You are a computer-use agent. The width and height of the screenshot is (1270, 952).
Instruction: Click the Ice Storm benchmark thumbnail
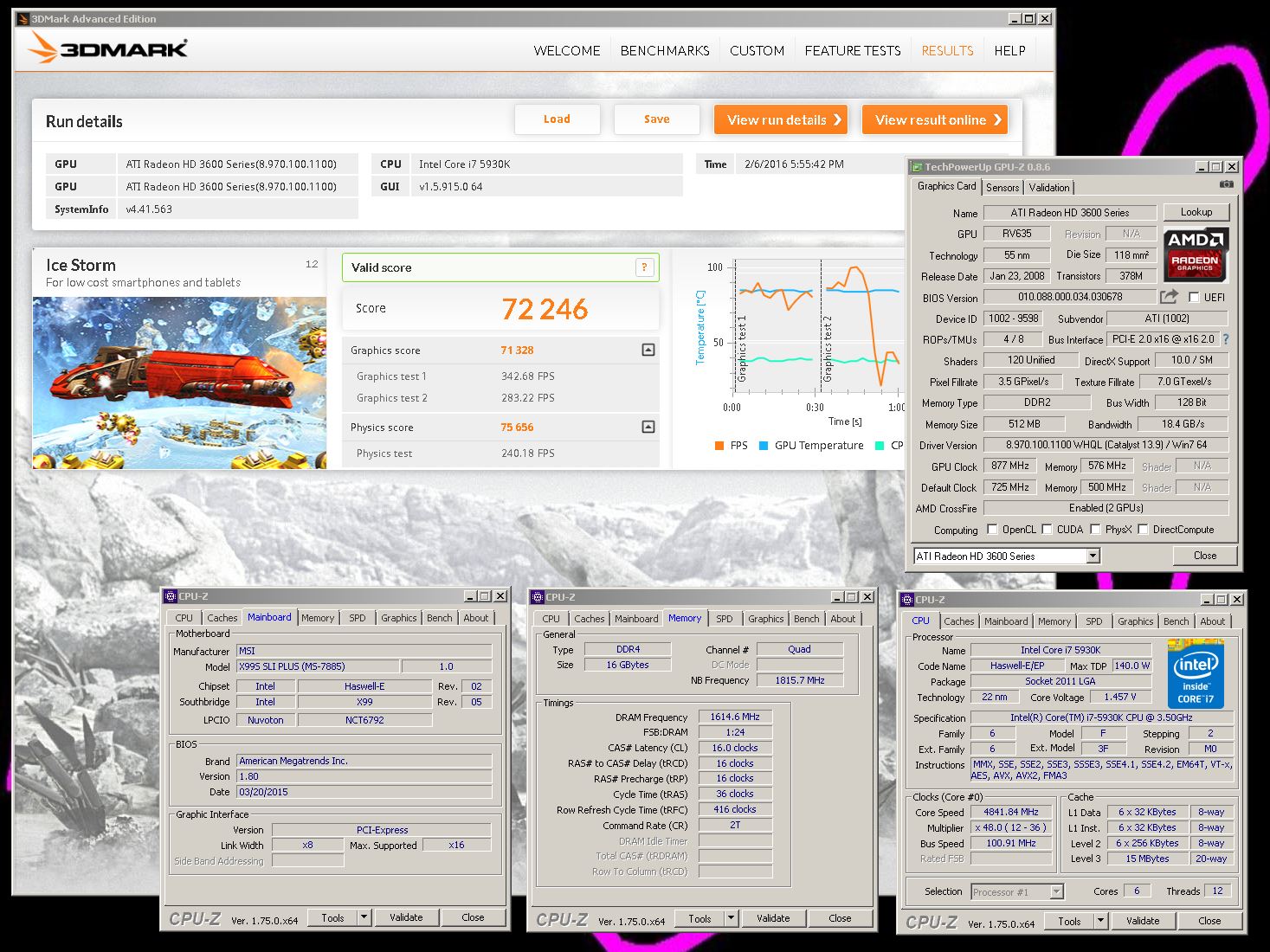[179, 383]
